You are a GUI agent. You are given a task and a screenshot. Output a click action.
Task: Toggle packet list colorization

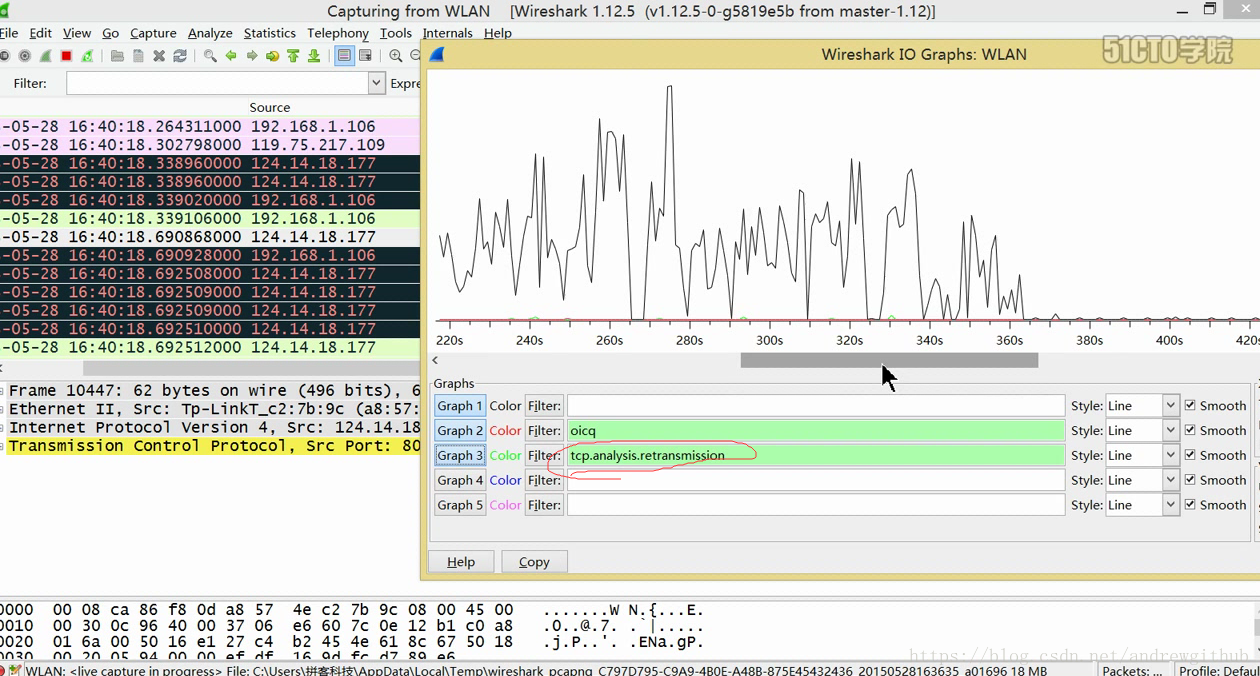(x=344, y=56)
